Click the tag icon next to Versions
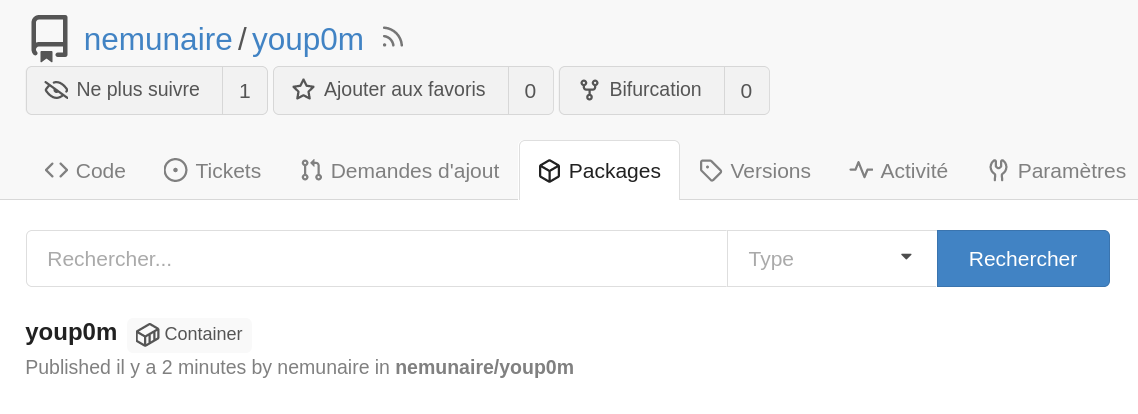 (x=711, y=171)
